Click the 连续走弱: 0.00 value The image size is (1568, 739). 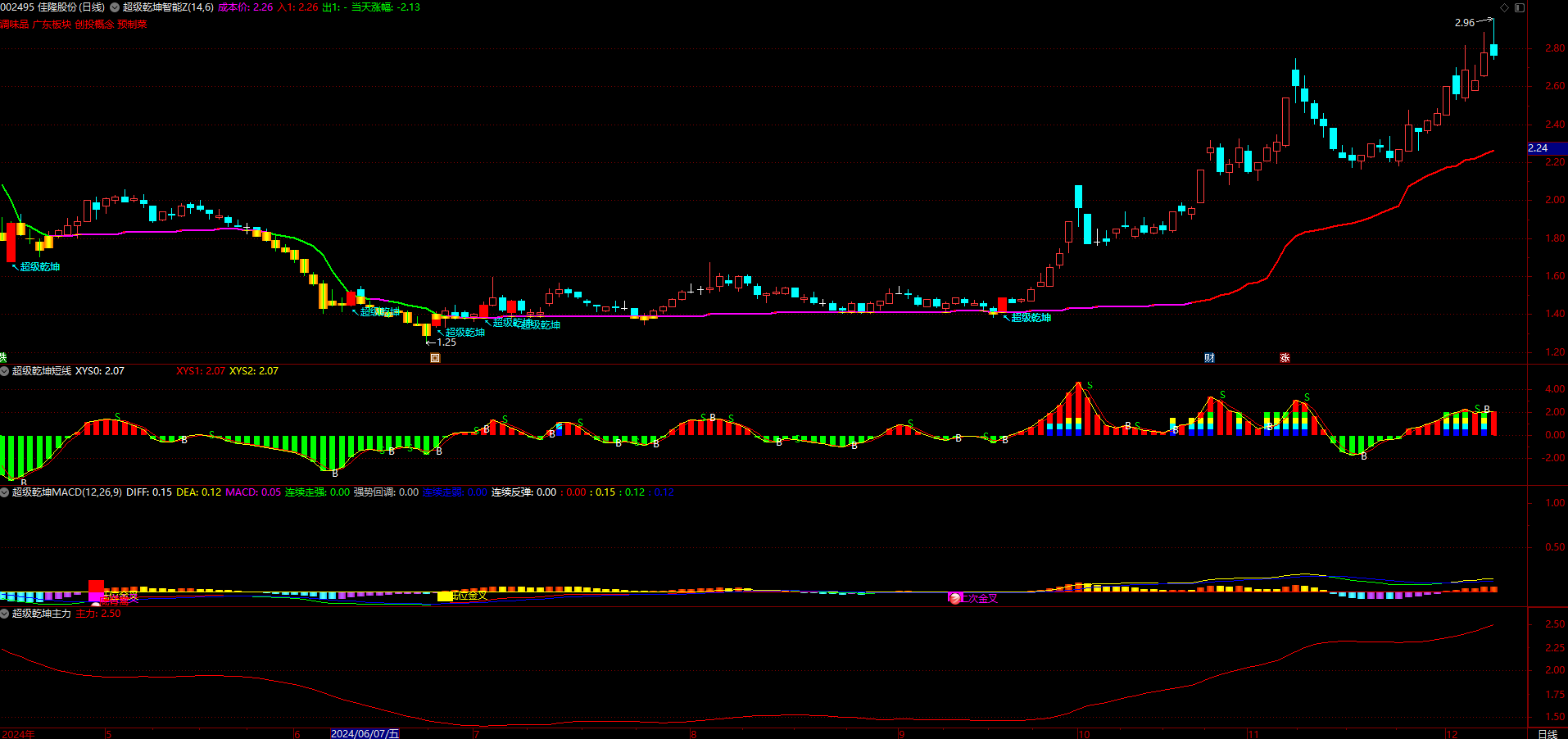[x=455, y=492]
